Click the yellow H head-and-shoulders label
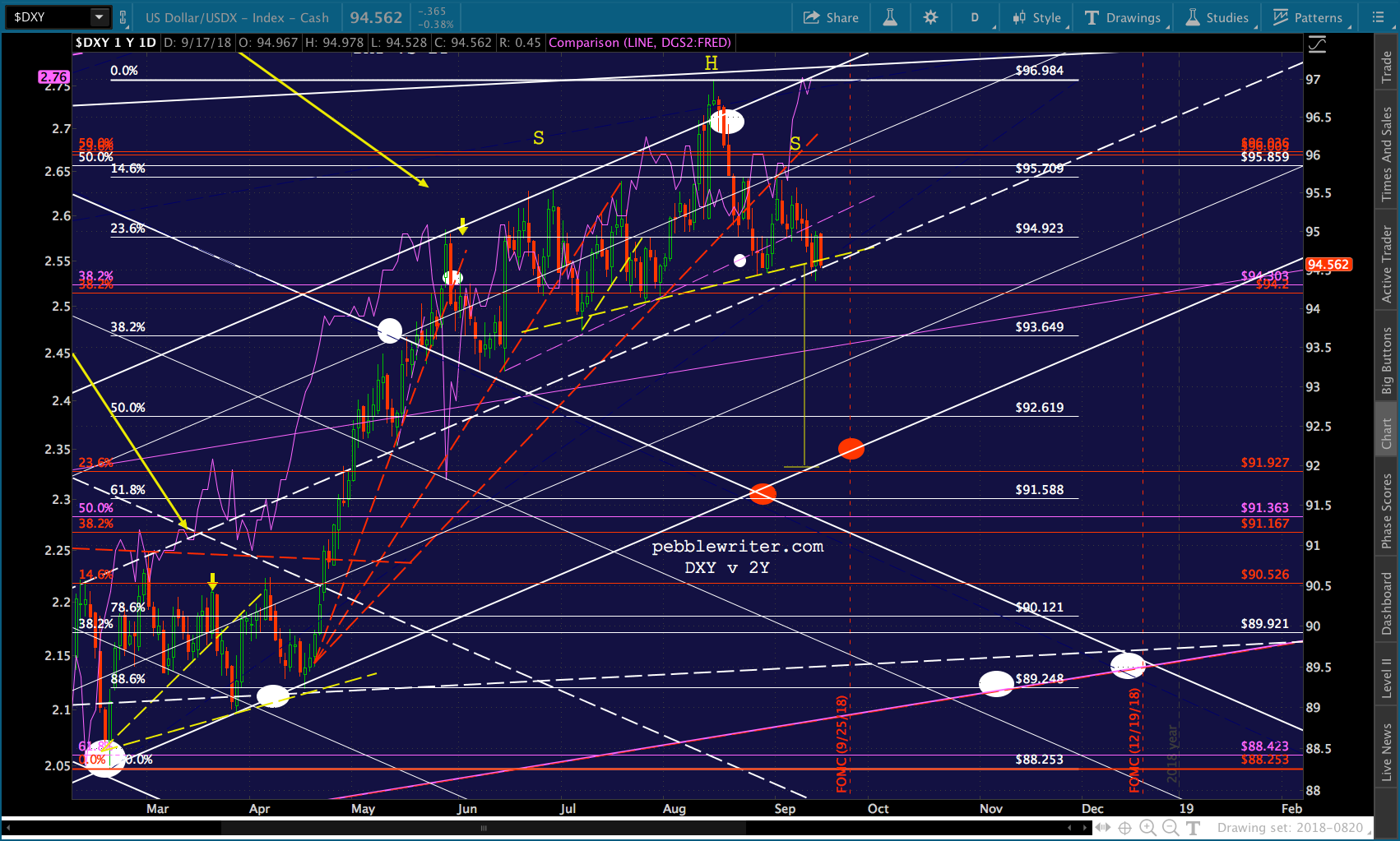 (712, 63)
